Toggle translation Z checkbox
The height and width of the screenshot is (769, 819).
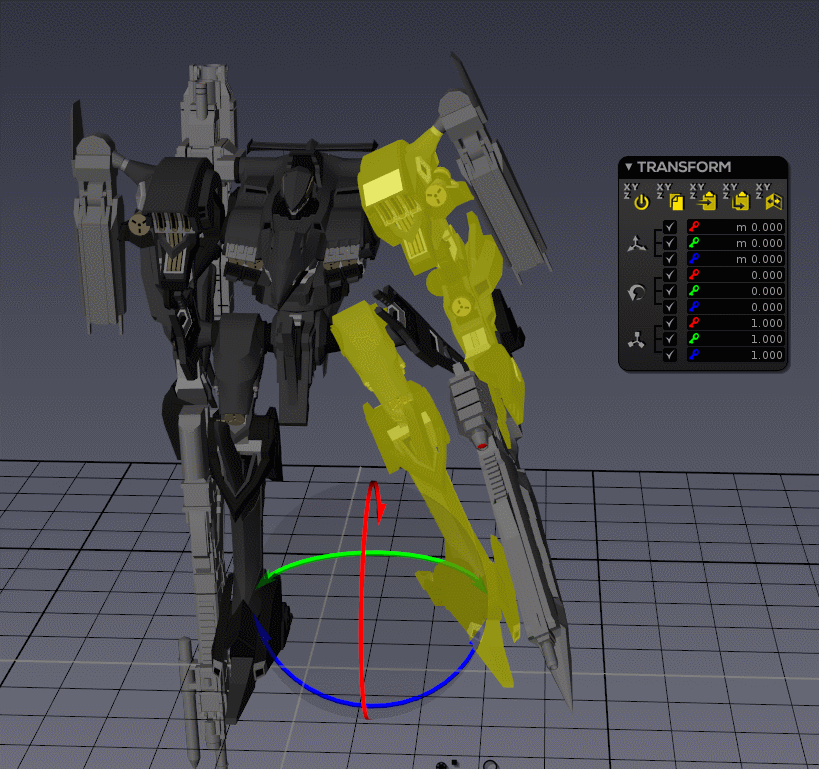coord(670,259)
